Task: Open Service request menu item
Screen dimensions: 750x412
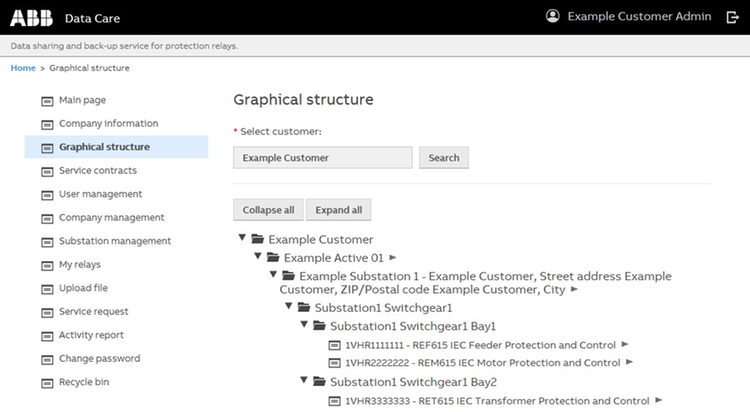Action: click(x=94, y=312)
